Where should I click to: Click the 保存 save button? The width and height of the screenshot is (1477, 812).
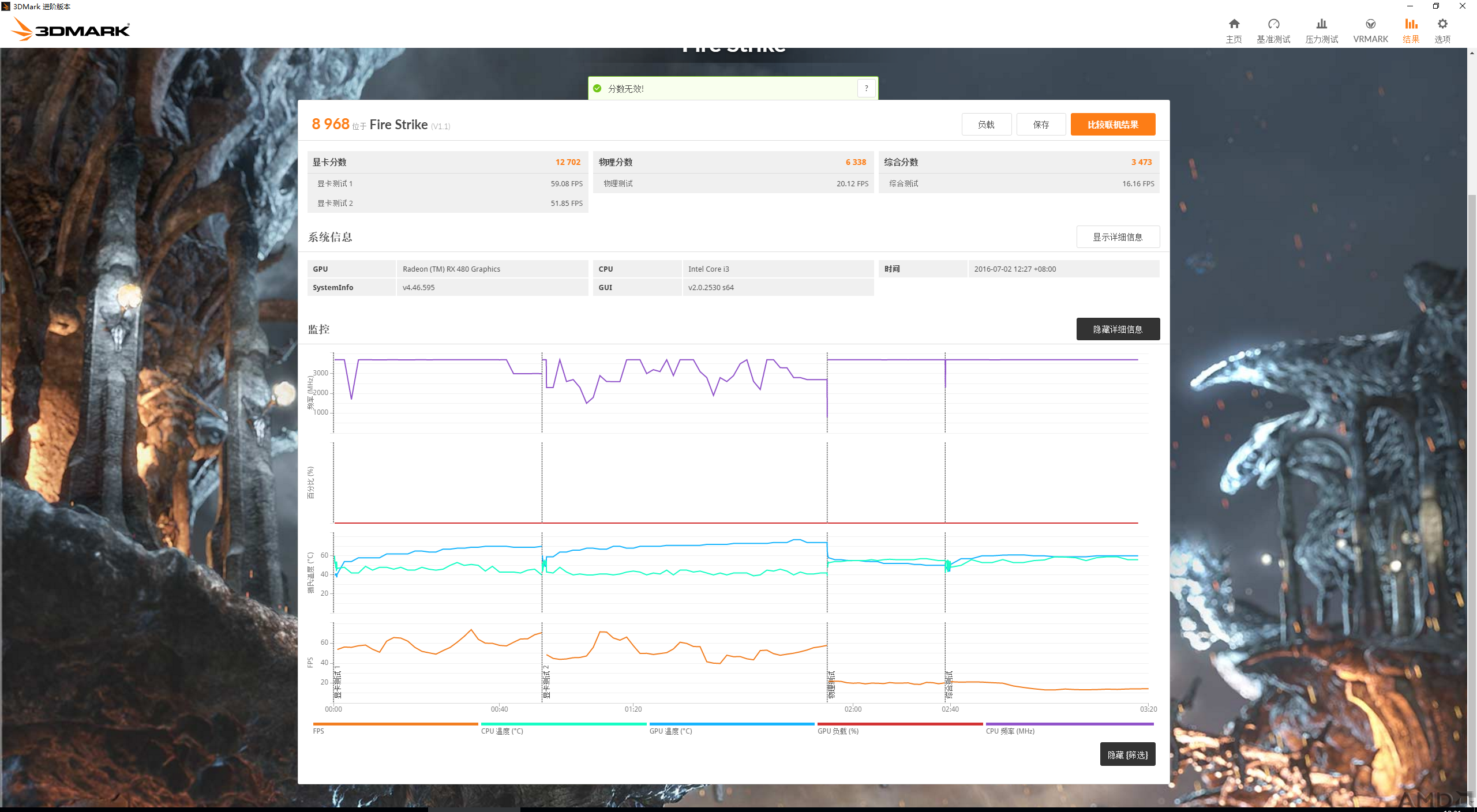coord(1041,125)
